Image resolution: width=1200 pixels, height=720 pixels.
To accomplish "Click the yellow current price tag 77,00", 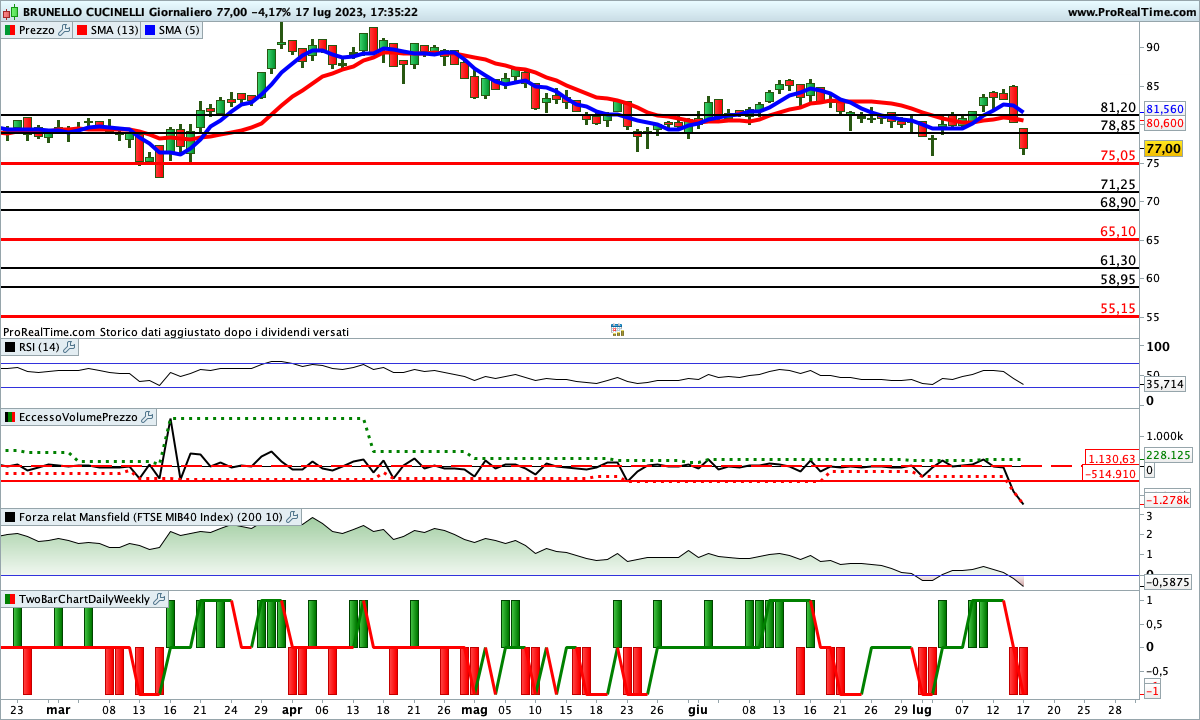I will [x=1164, y=148].
